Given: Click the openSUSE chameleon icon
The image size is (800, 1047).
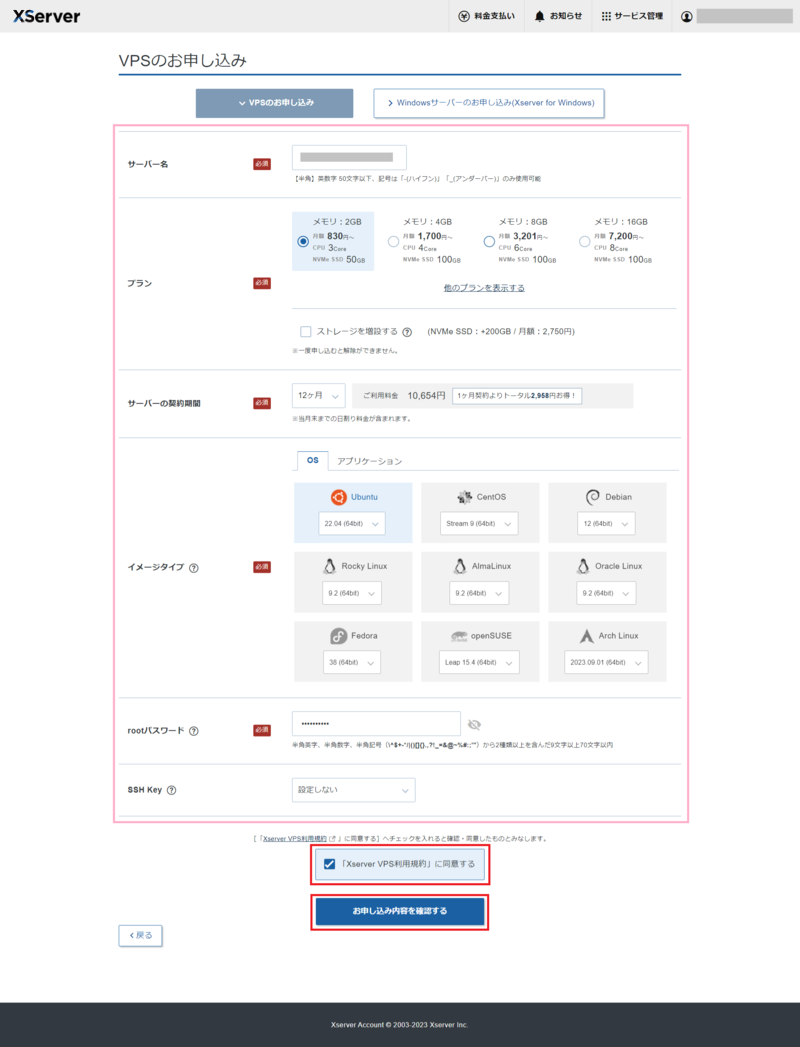Looking at the screenshot, I should [x=459, y=636].
